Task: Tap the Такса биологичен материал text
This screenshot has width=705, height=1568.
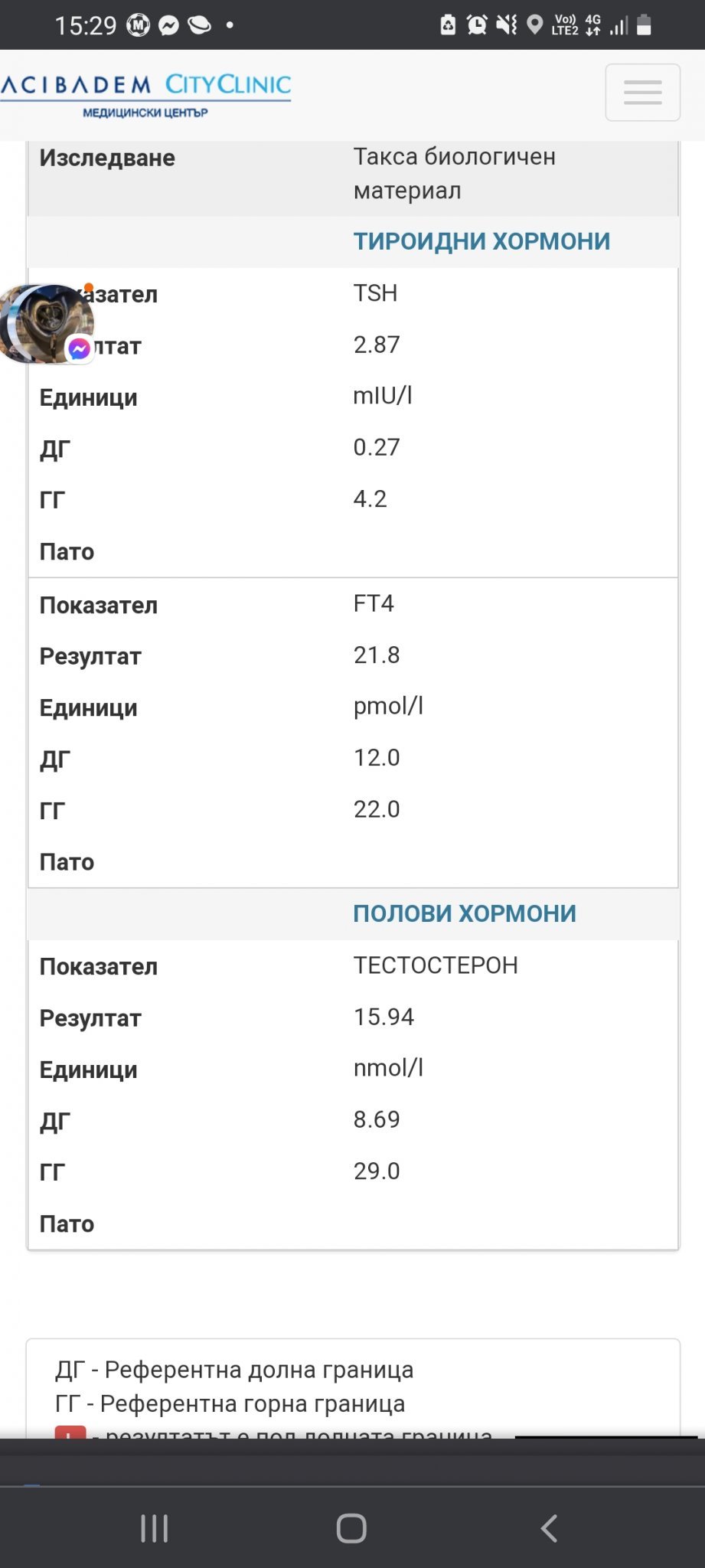Action: coord(454,173)
